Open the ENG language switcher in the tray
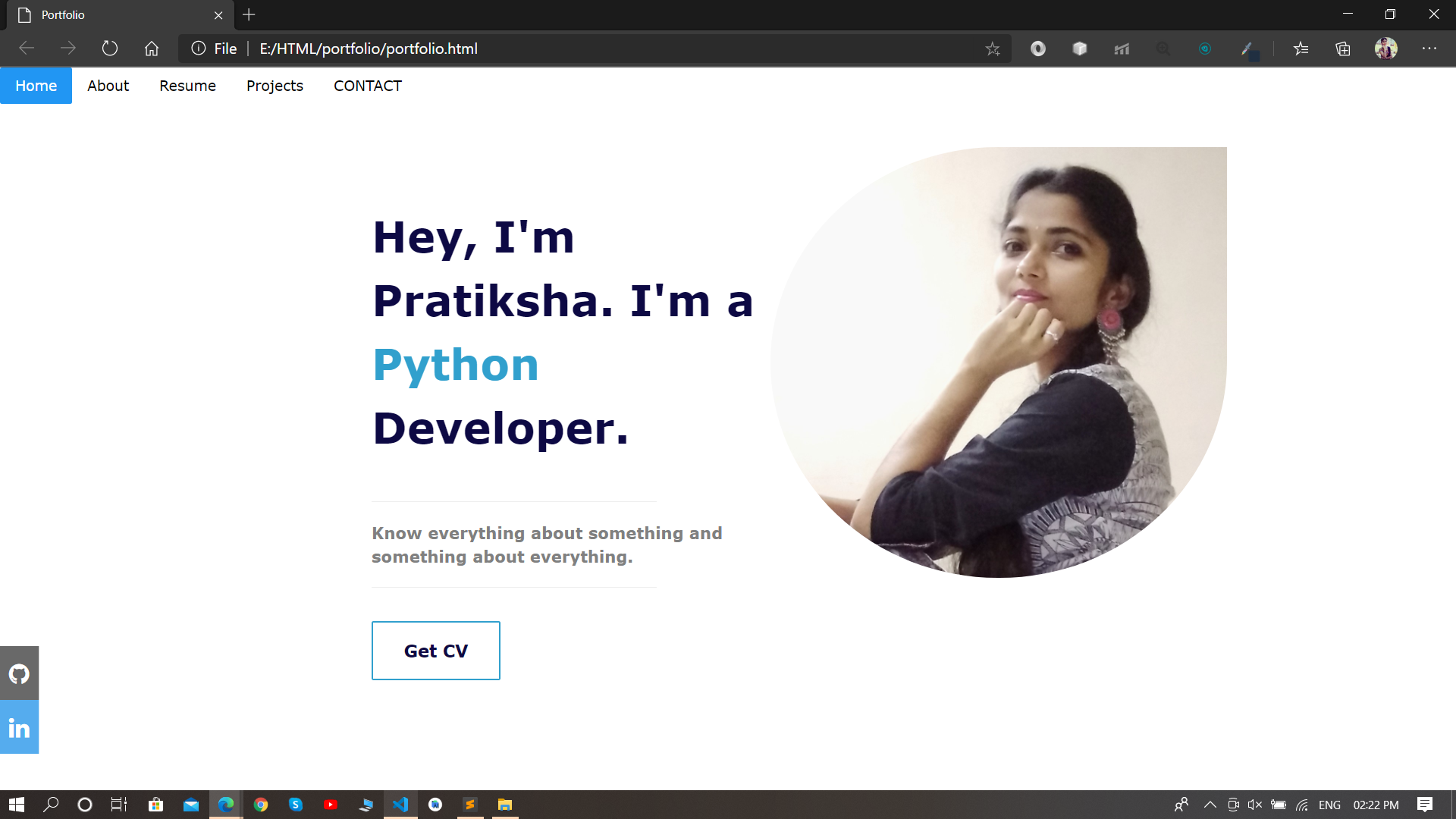This screenshot has width=1456, height=819. (1329, 805)
